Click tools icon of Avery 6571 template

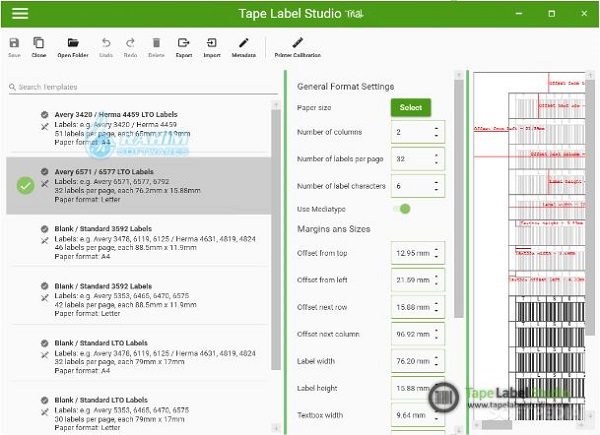45,184
